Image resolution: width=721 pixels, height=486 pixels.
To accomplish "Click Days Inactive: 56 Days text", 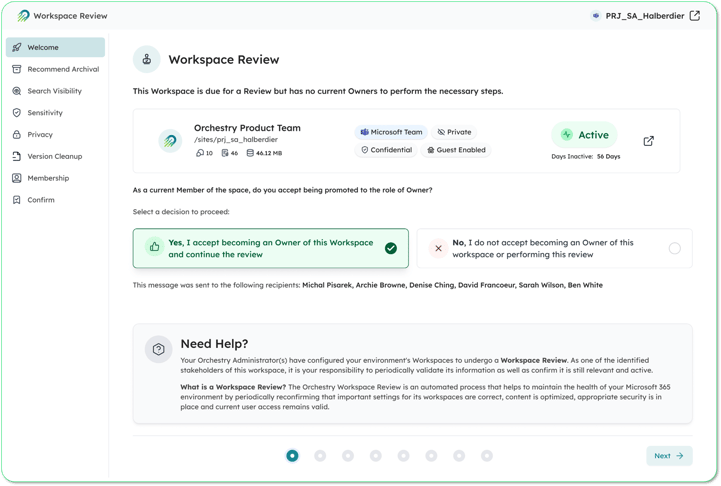I will pos(586,157).
